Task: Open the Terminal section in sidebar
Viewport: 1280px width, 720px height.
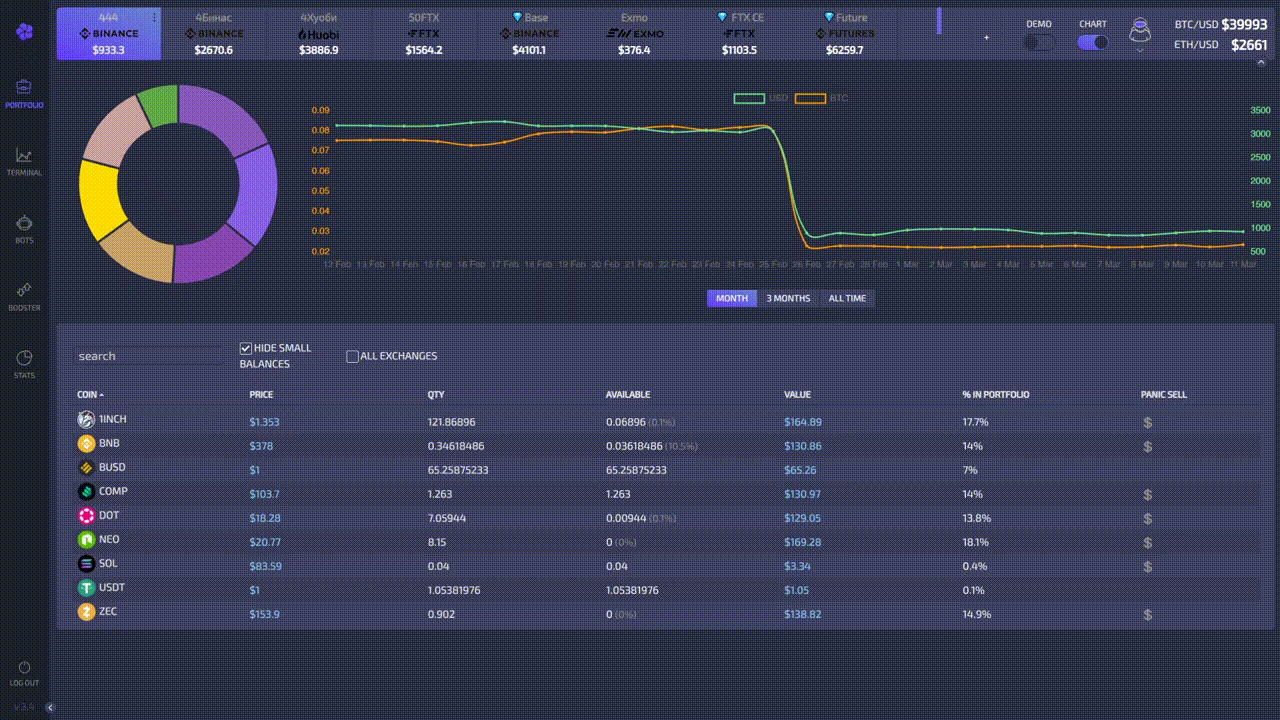Action: (x=24, y=161)
